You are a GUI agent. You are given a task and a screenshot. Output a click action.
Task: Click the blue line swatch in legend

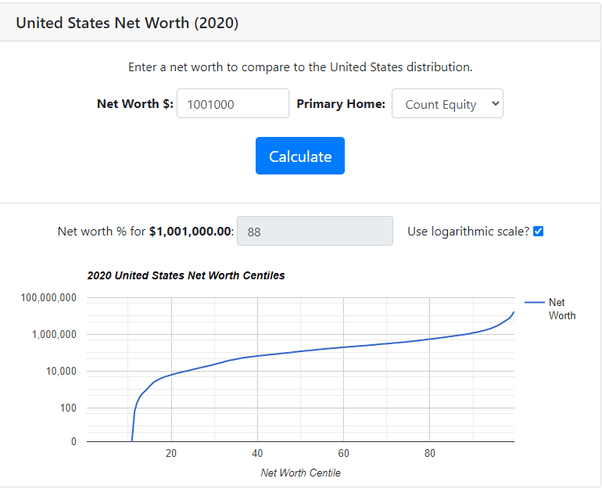pyautogui.click(x=533, y=302)
